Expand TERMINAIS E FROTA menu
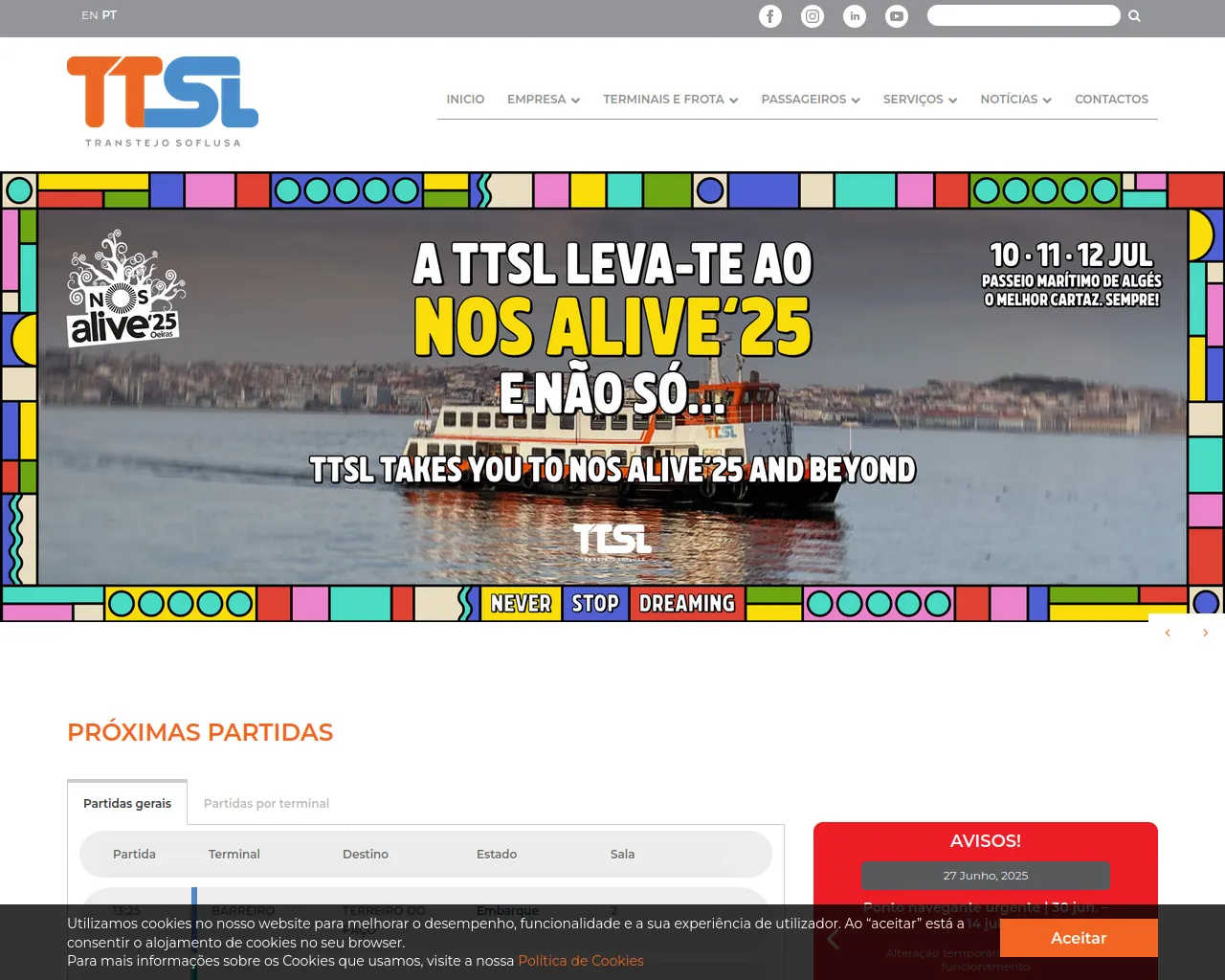 pyautogui.click(x=671, y=100)
